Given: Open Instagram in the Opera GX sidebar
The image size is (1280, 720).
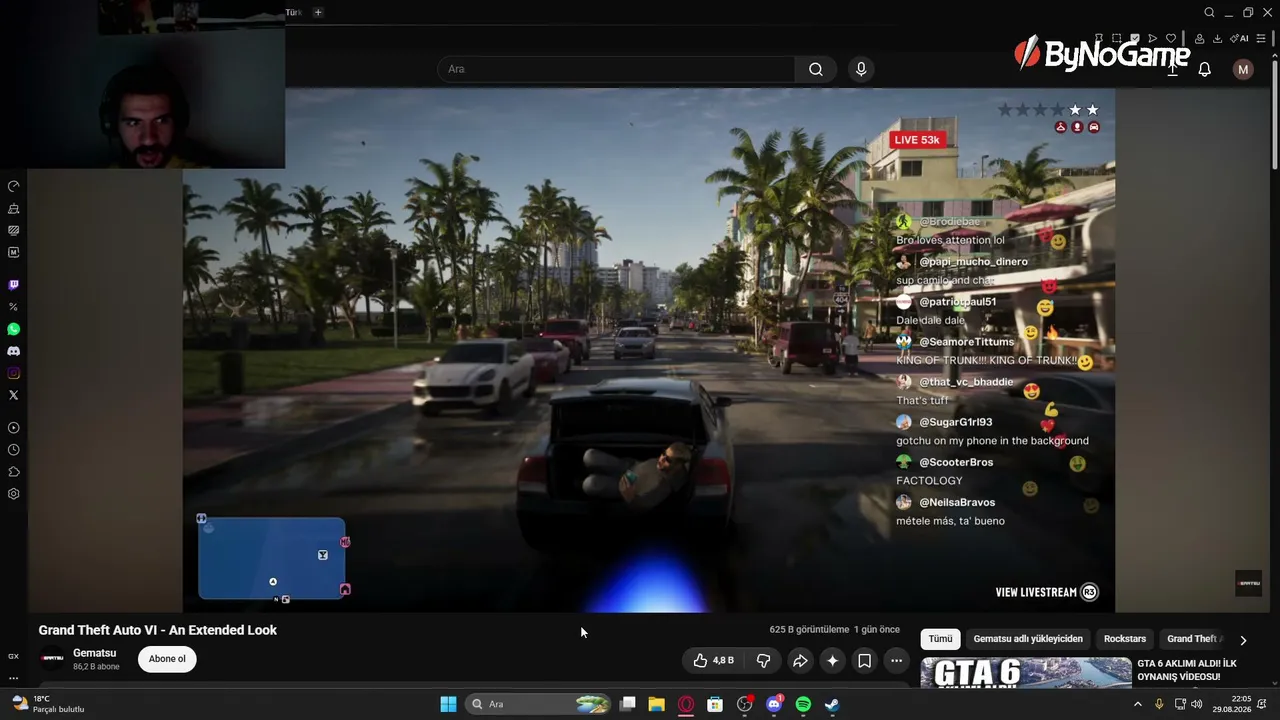Looking at the screenshot, I should point(13,373).
